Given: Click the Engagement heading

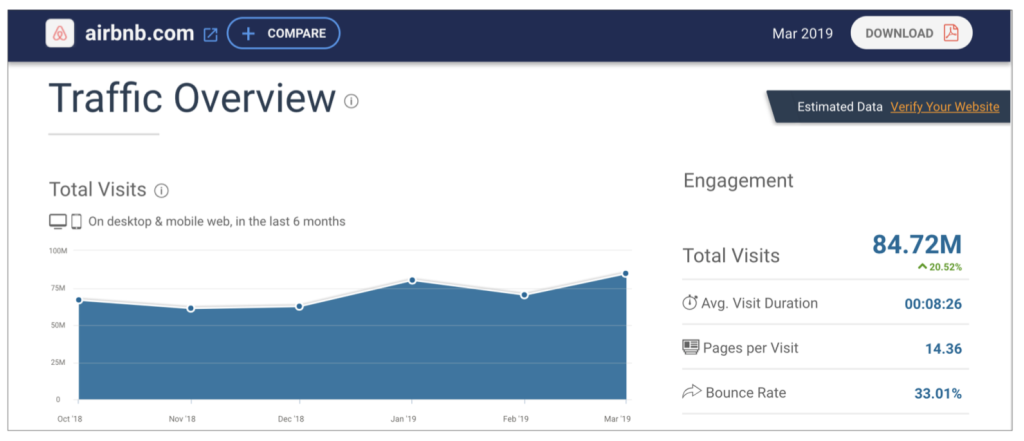Looking at the screenshot, I should coord(739,180).
